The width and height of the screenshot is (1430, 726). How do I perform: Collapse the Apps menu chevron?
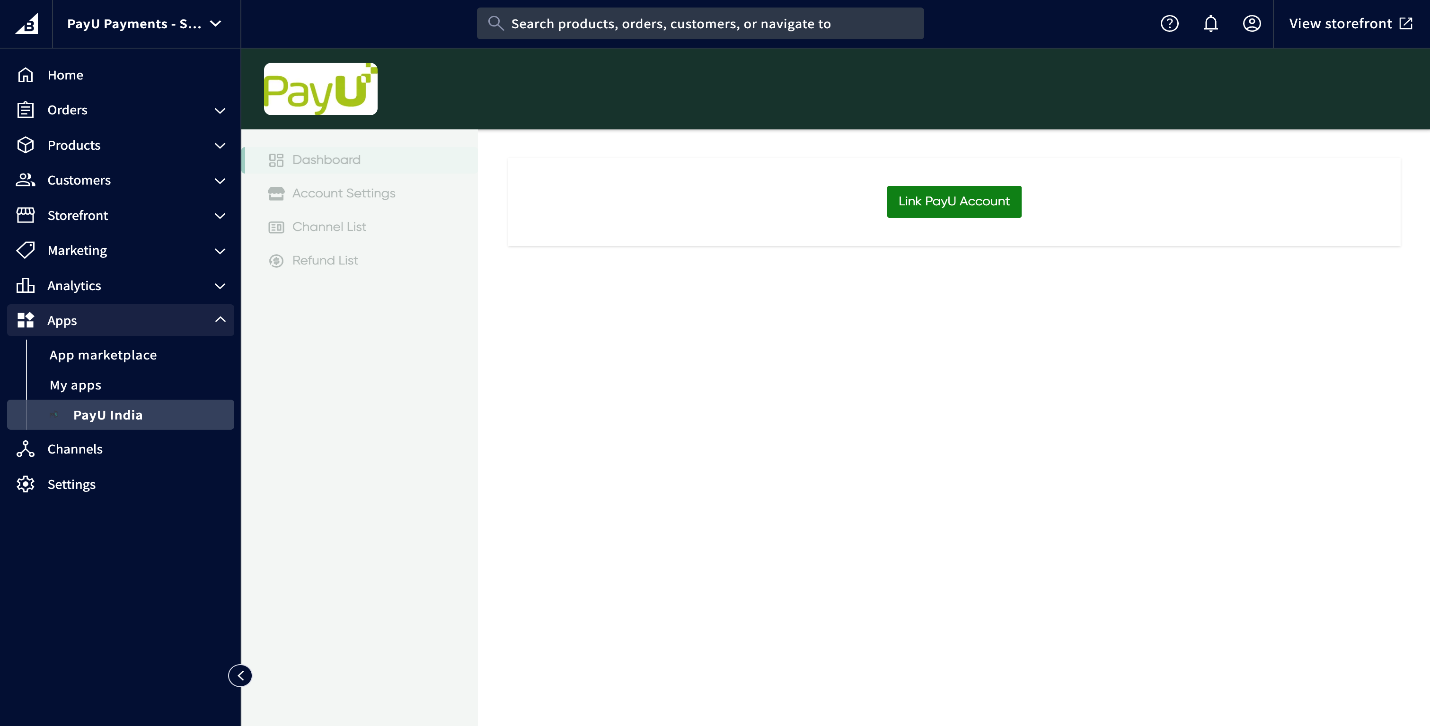pos(220,320)
